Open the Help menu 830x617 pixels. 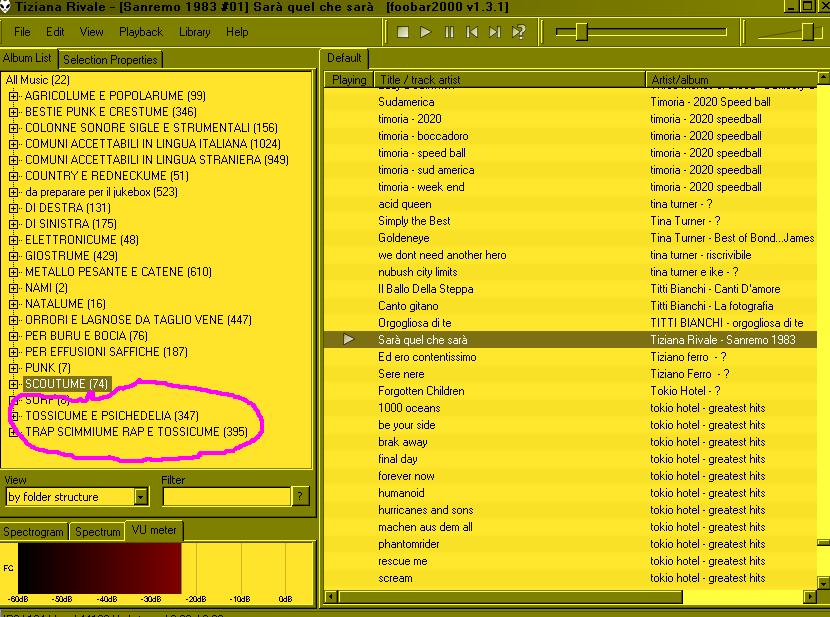[x=237, y=32]
